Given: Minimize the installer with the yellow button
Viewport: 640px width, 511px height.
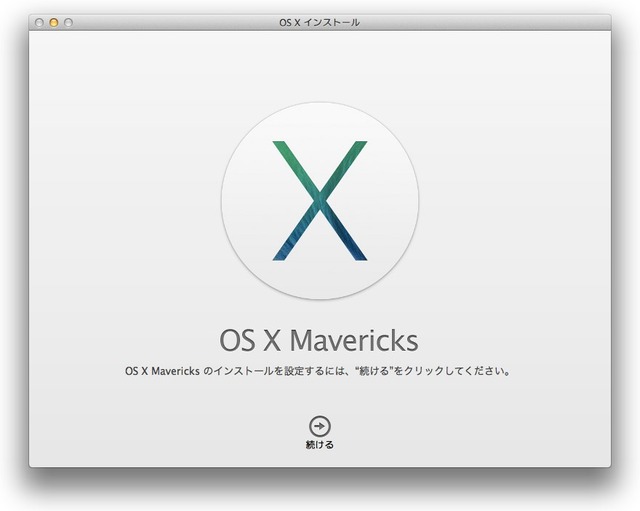Looking at the screenshot, I should click(x=53, y=22).
